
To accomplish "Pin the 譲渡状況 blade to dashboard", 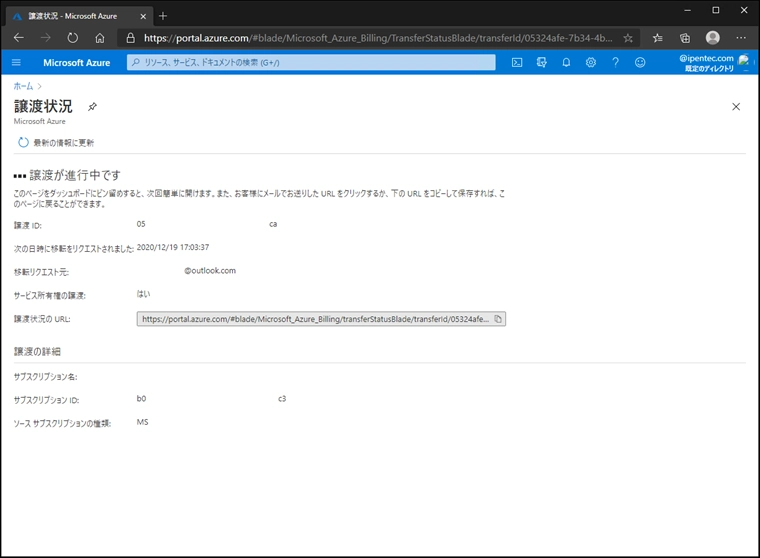I will pyautogui.click(x=92, y=107).
